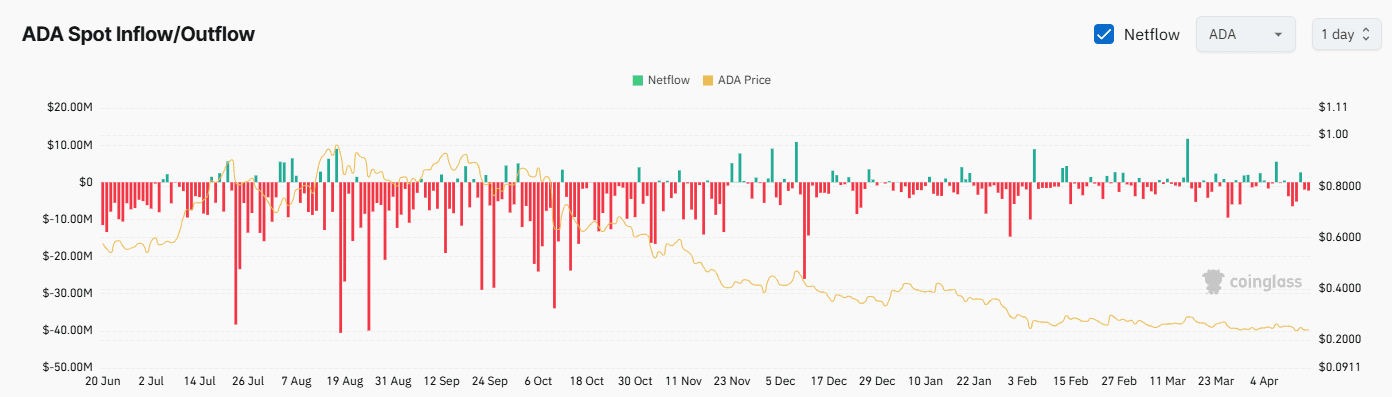This screenshot has width=1392, height=397.
Task: Click the 17 Dec date label
Action: click(x=829, y=381)
